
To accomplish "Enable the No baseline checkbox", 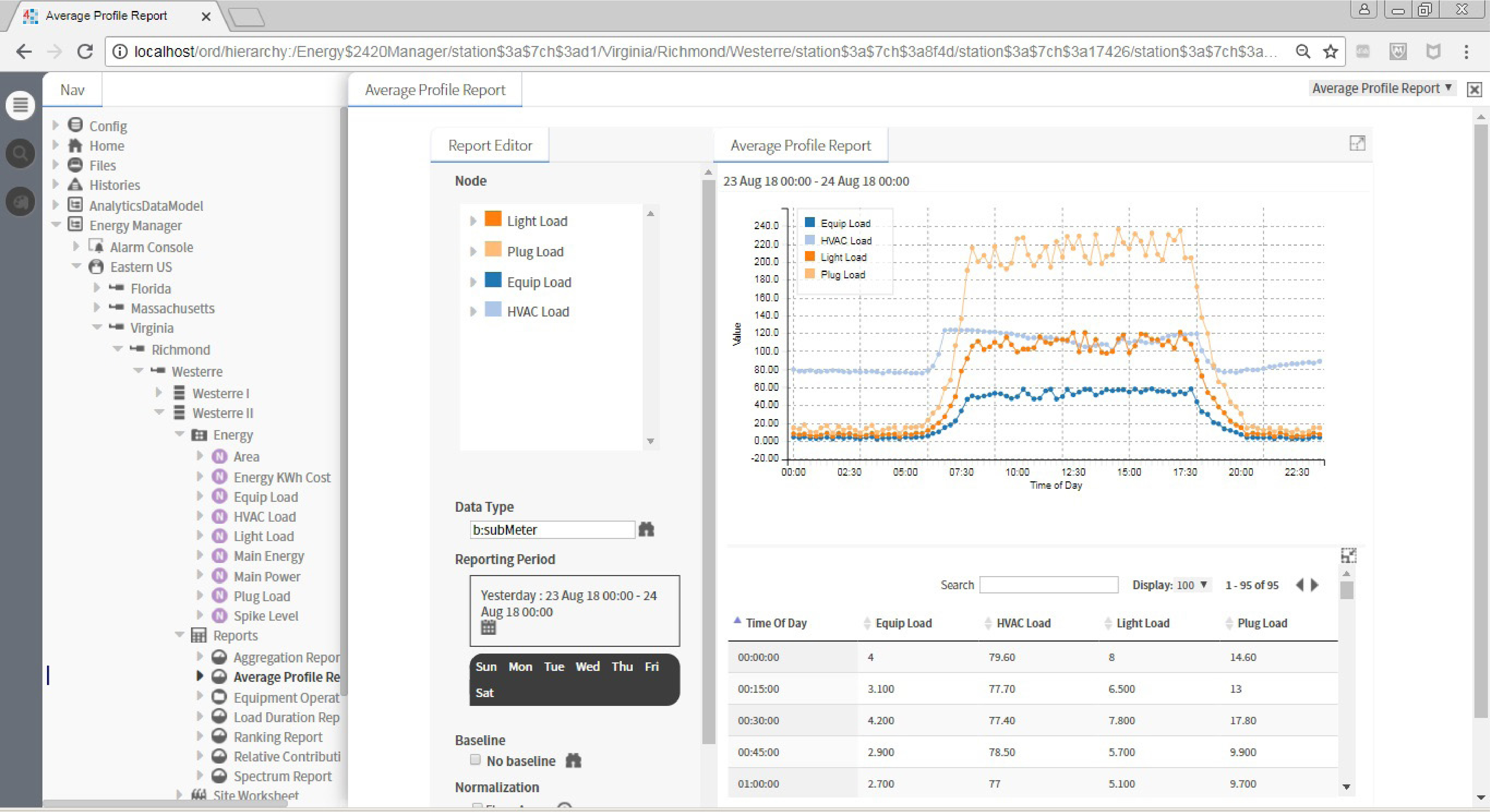I will click(x=475, y=759).
